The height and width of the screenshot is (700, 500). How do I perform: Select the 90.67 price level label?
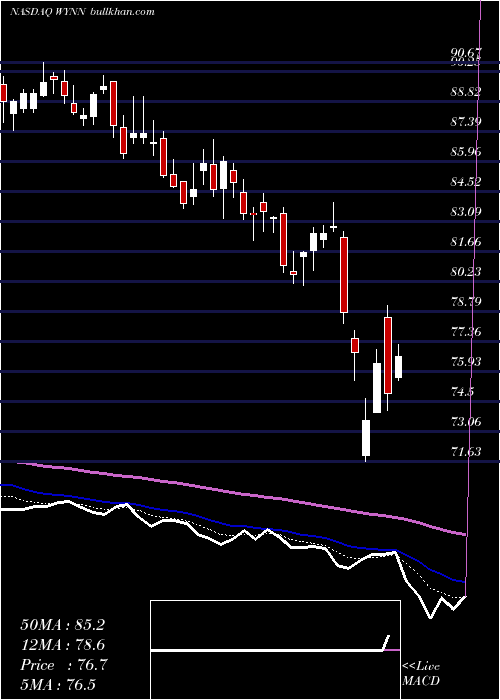(466, 54)
